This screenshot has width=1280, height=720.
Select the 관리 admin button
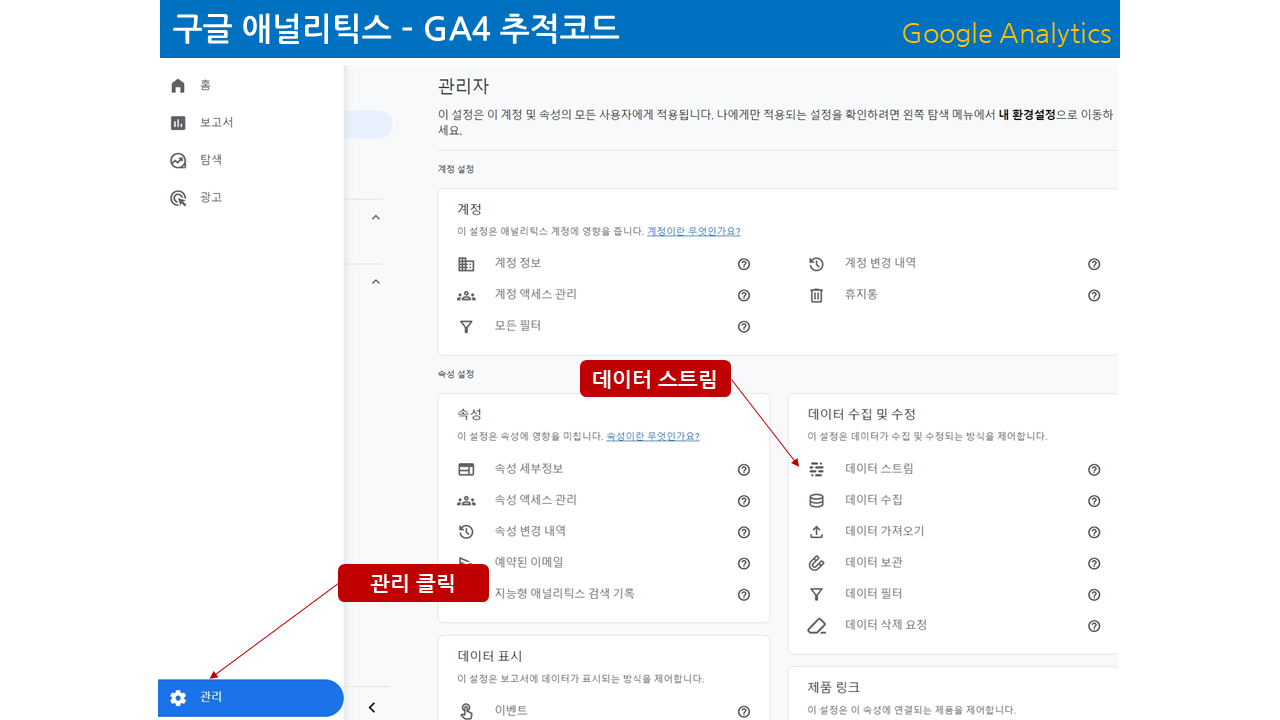(x=251, y=698)
